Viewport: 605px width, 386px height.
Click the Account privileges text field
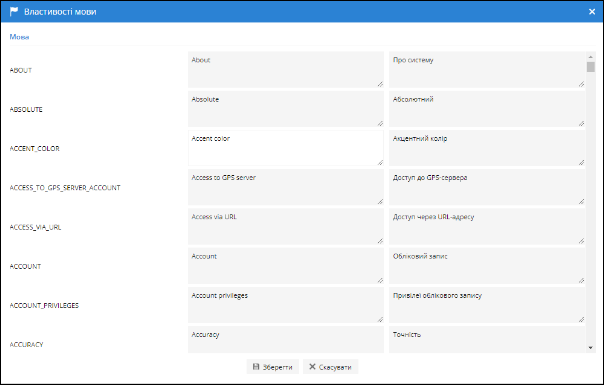click(x=286, y=305)
